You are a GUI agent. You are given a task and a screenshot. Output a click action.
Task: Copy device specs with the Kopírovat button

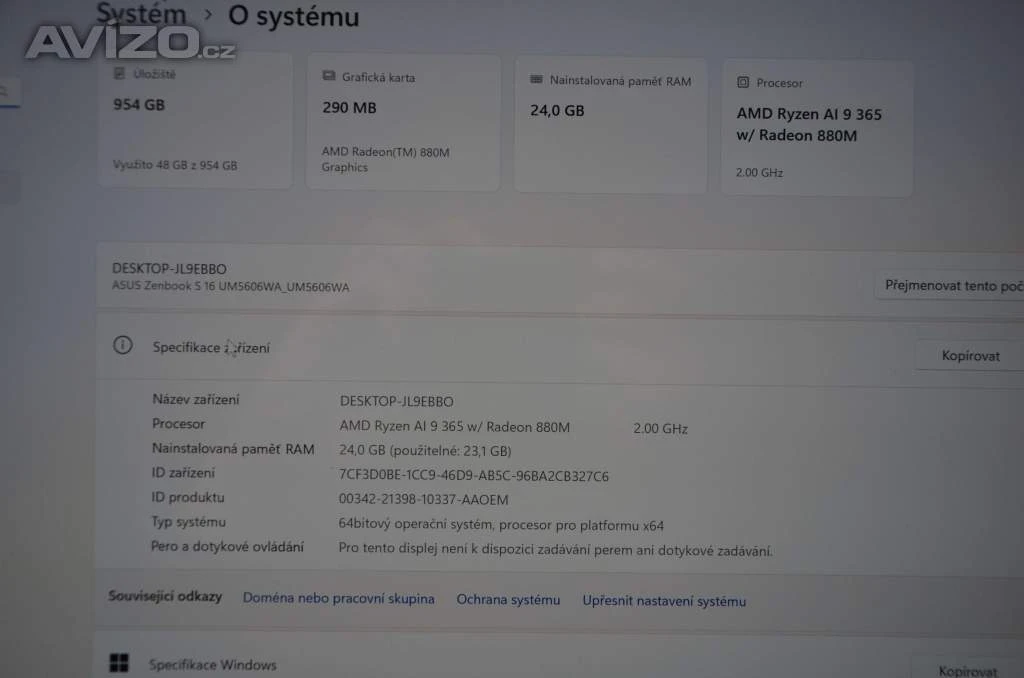[969, 356]
